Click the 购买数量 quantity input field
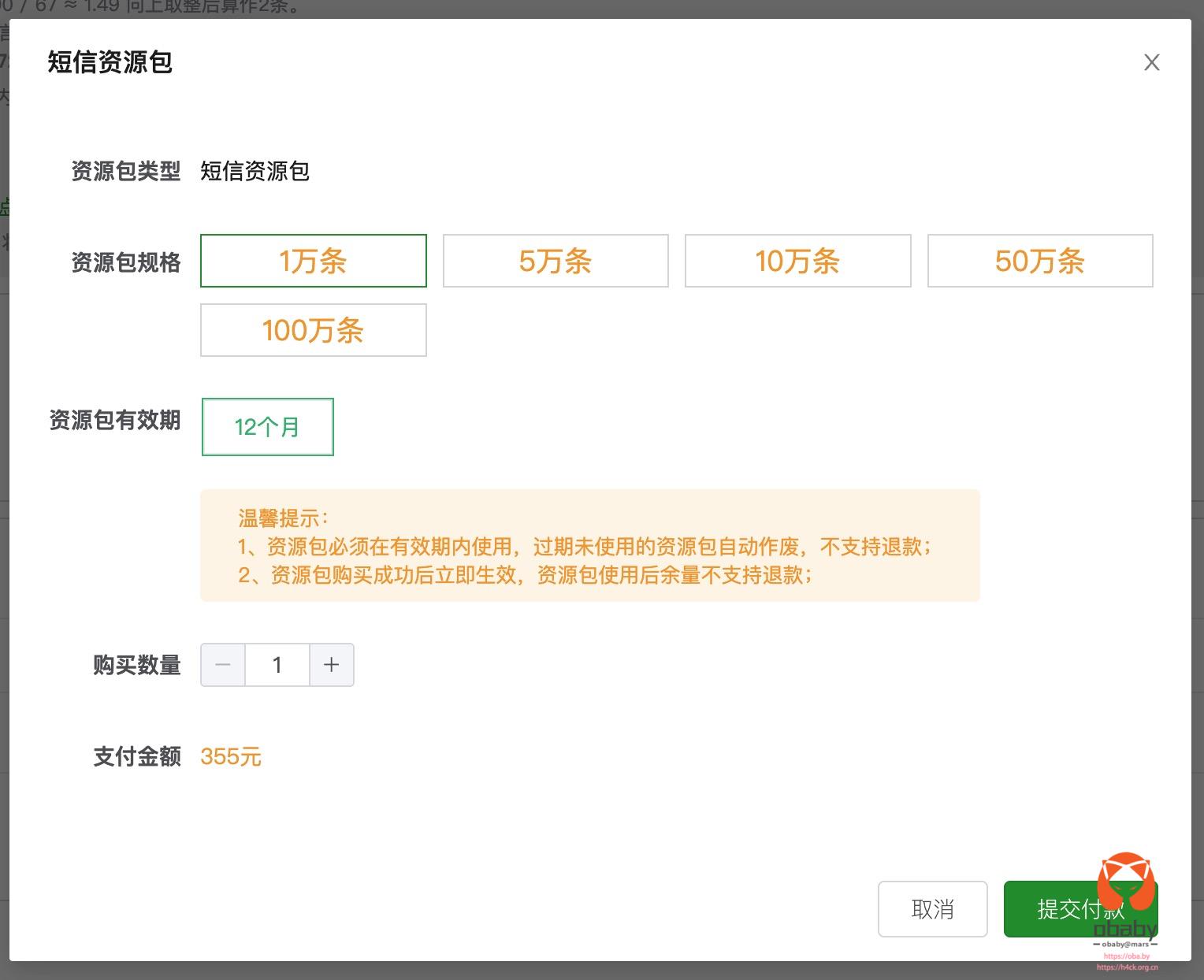Screen dimensions: 1204x980 pyautogui.click(x=277, y=665)
